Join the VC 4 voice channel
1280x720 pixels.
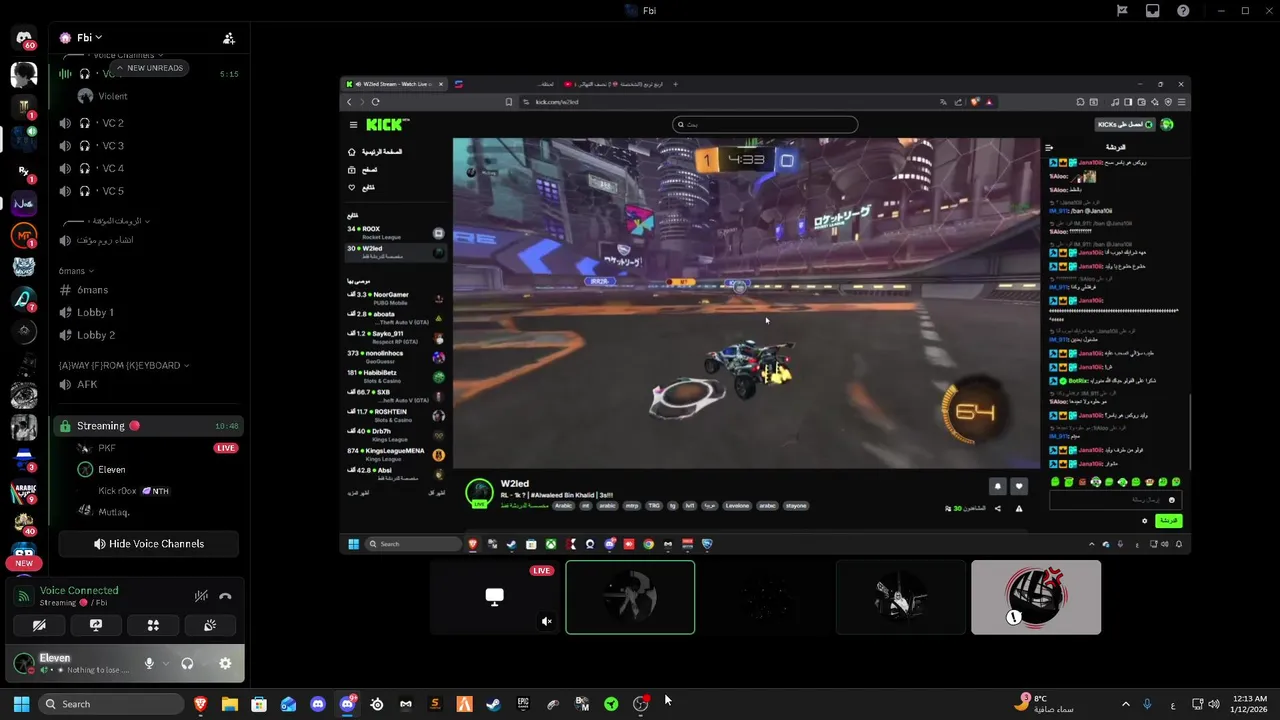pyautogui.click(x=148, y=168)
